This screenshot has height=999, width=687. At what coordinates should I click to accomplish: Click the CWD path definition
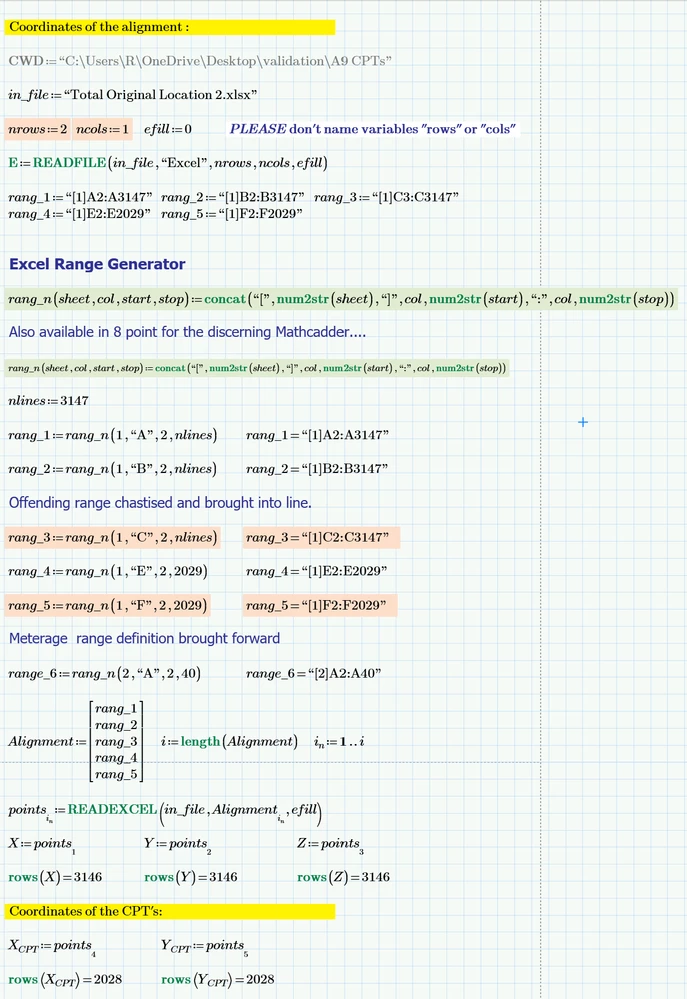coord(199,61)
